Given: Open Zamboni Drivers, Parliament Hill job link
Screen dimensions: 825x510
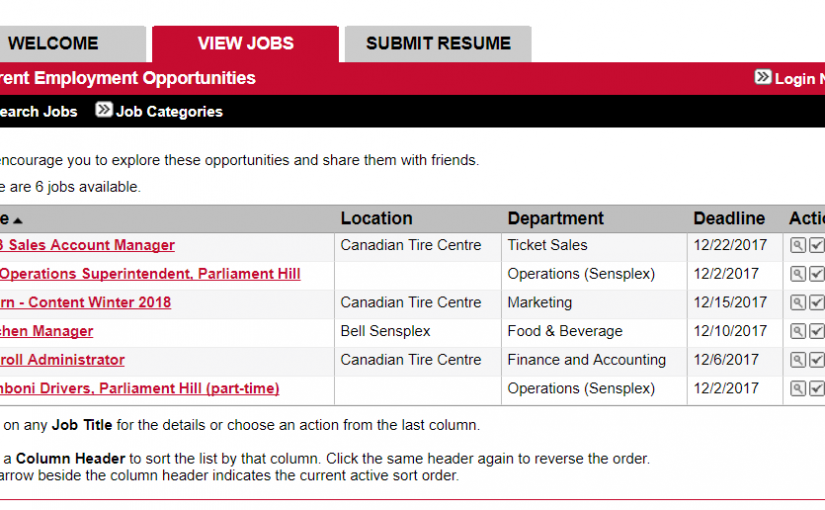Looking at the screenshot, I should [x=140, y=388].
